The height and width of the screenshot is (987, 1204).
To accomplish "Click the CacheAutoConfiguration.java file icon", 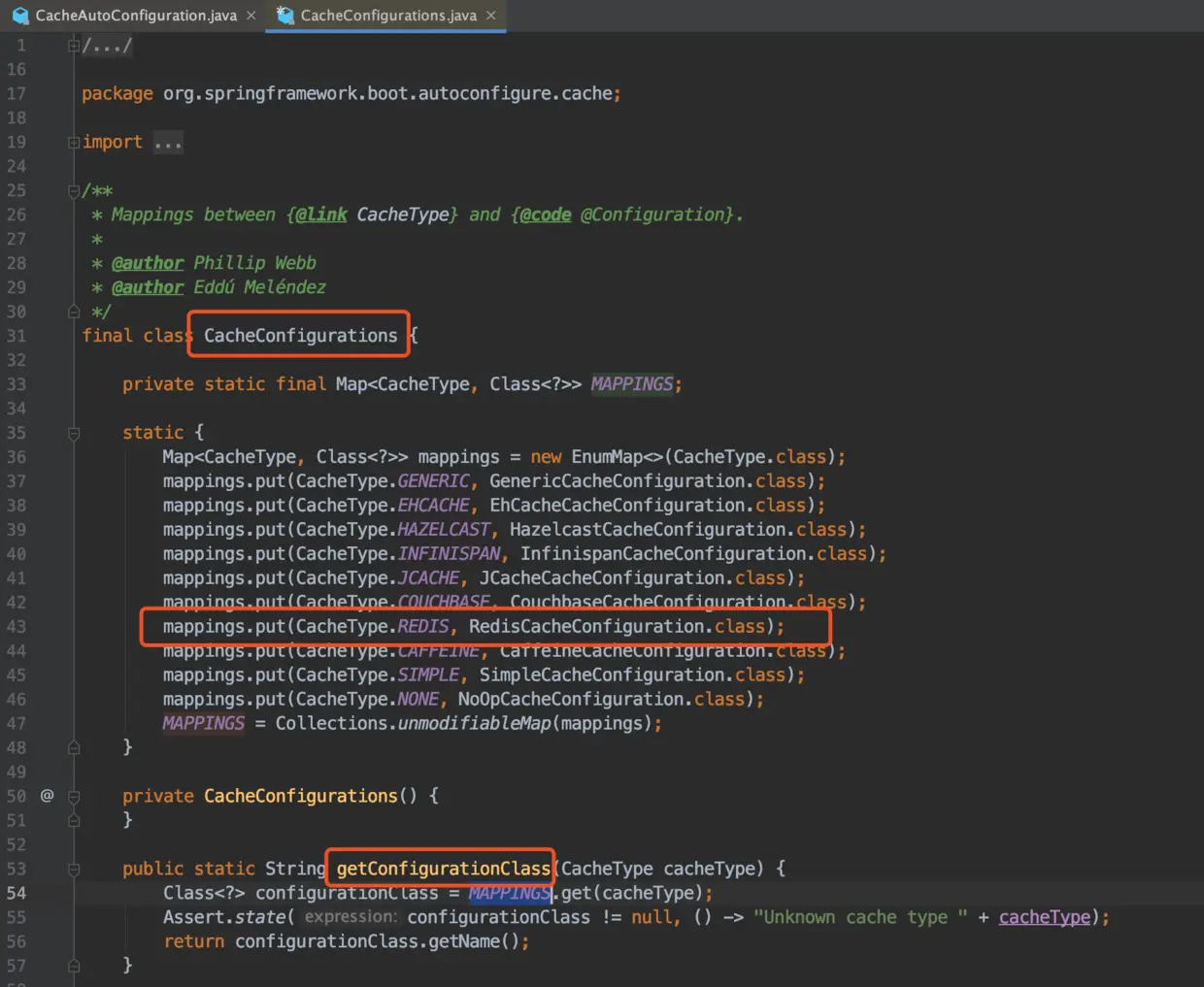I will click(x=20, y=16).
